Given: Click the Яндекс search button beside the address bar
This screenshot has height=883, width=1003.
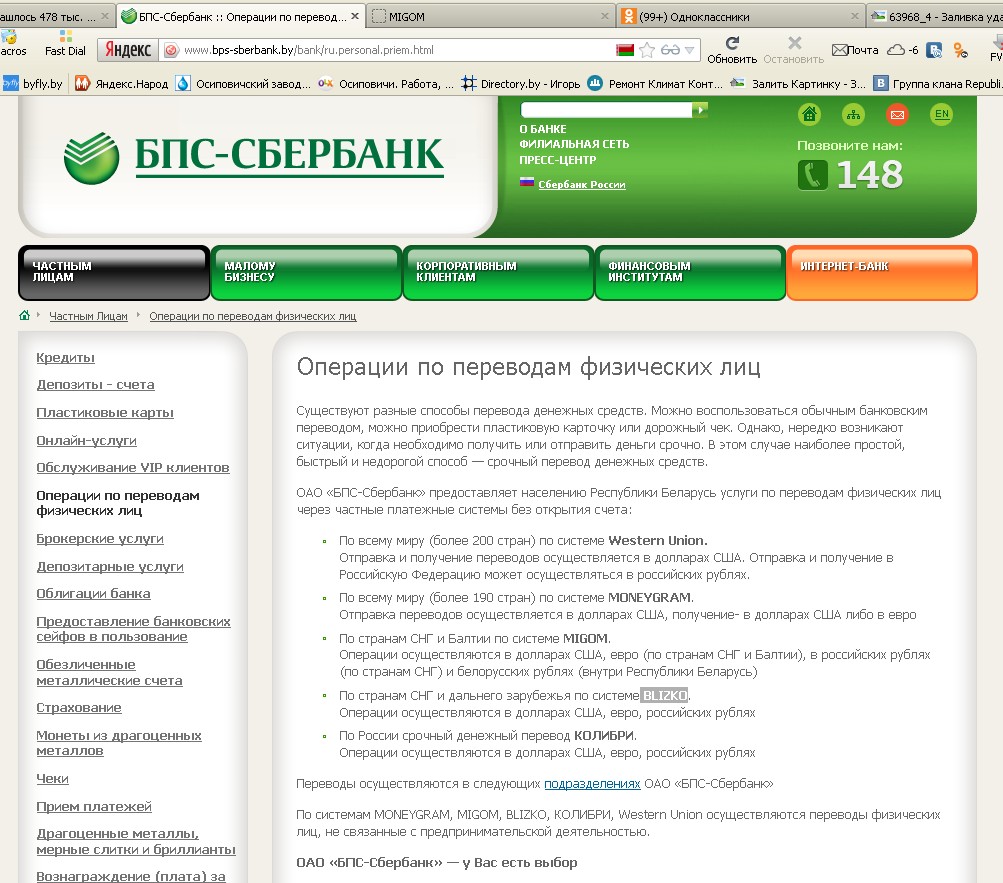Looking at the screenshot, I should 128,50.
